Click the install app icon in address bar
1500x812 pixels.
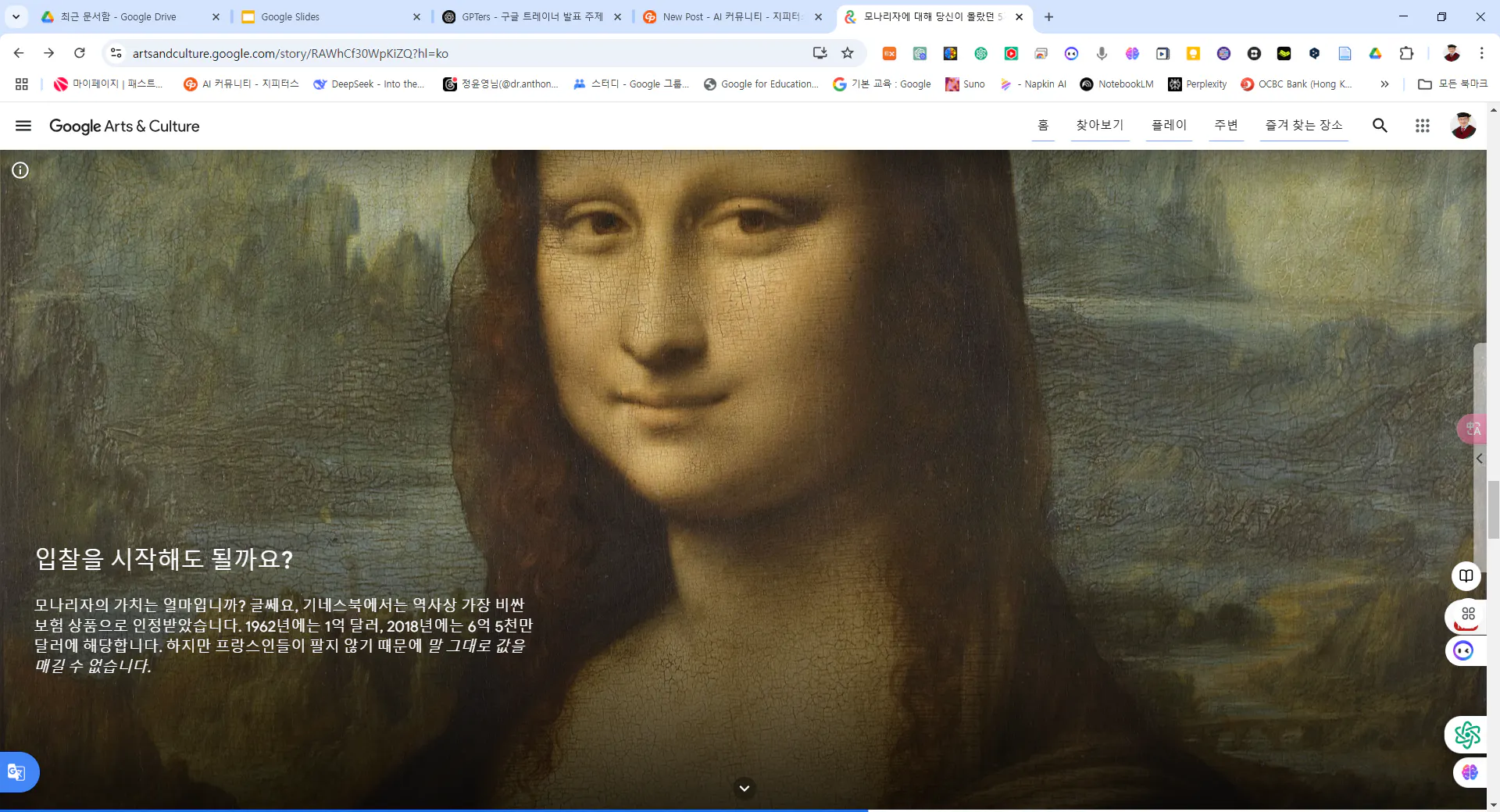point(820,53)
